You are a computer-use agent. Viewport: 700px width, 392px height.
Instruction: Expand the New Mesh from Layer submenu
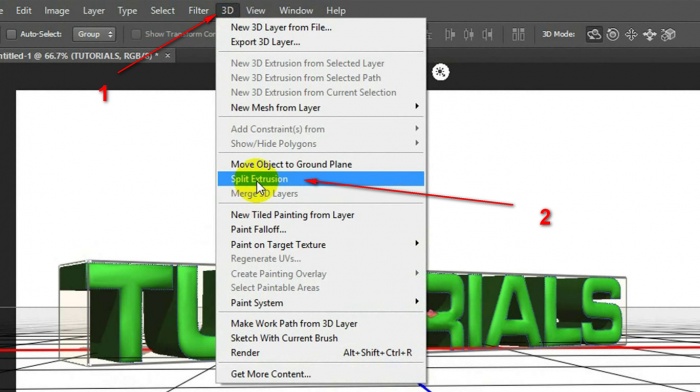tap(321, 108)
